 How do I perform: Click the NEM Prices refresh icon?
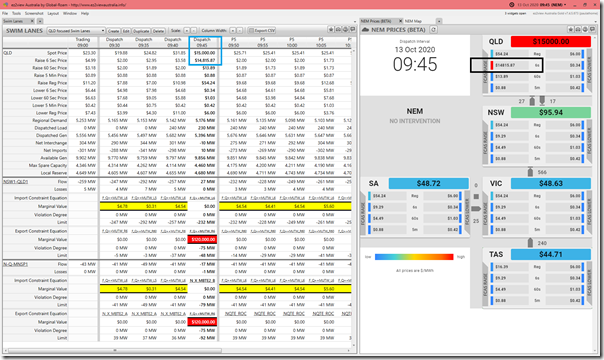433,30
